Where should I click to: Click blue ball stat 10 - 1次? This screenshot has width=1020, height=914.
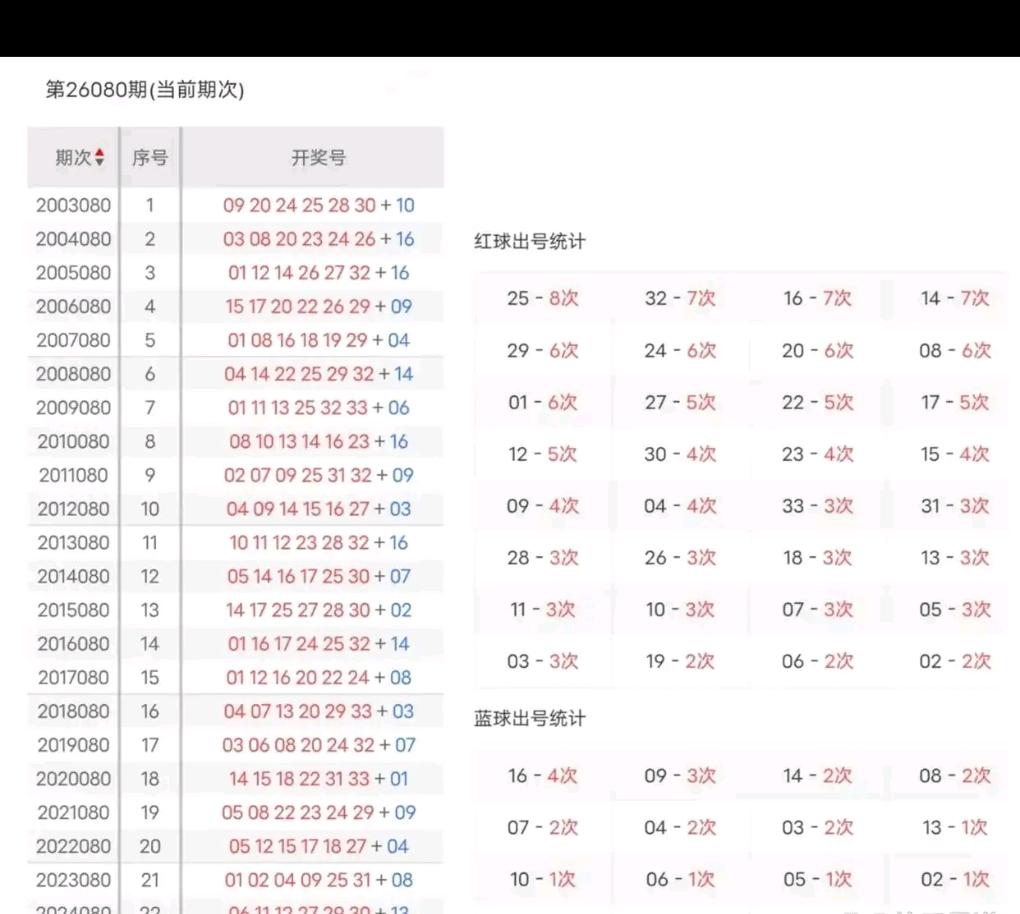point(543,880)
